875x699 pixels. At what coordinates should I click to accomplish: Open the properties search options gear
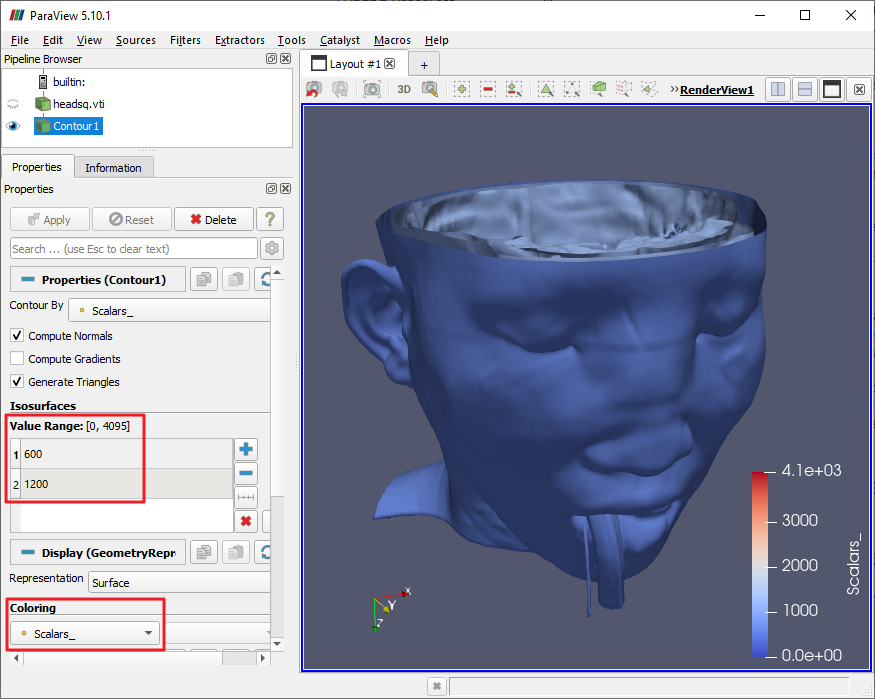[x=272, y=248]
